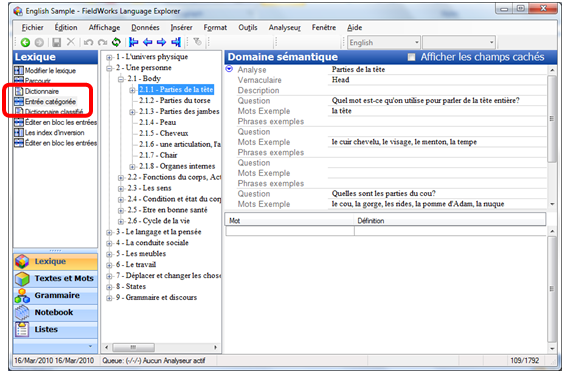
Task: Click scroll-right arrow of tree scrollbar
Action: (215, 348)
